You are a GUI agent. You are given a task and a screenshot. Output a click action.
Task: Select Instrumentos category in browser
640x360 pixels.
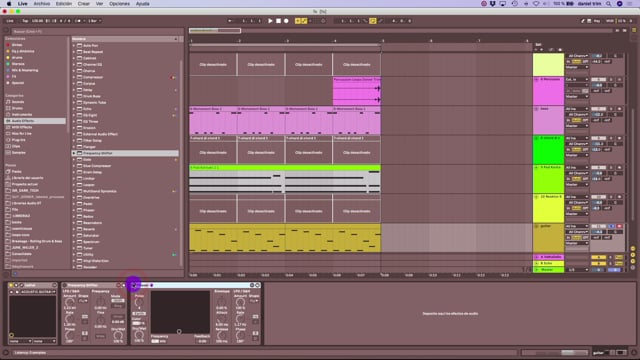(35, 115)
